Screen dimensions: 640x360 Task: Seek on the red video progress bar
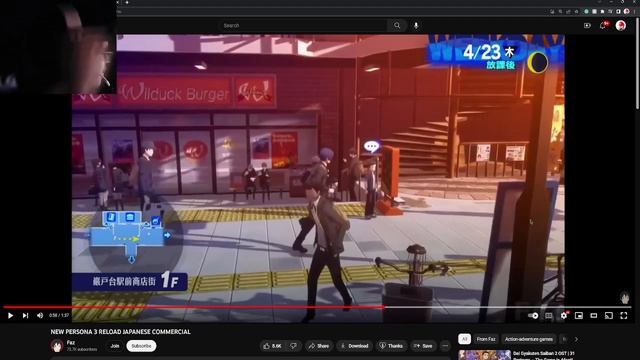(194, 307)
